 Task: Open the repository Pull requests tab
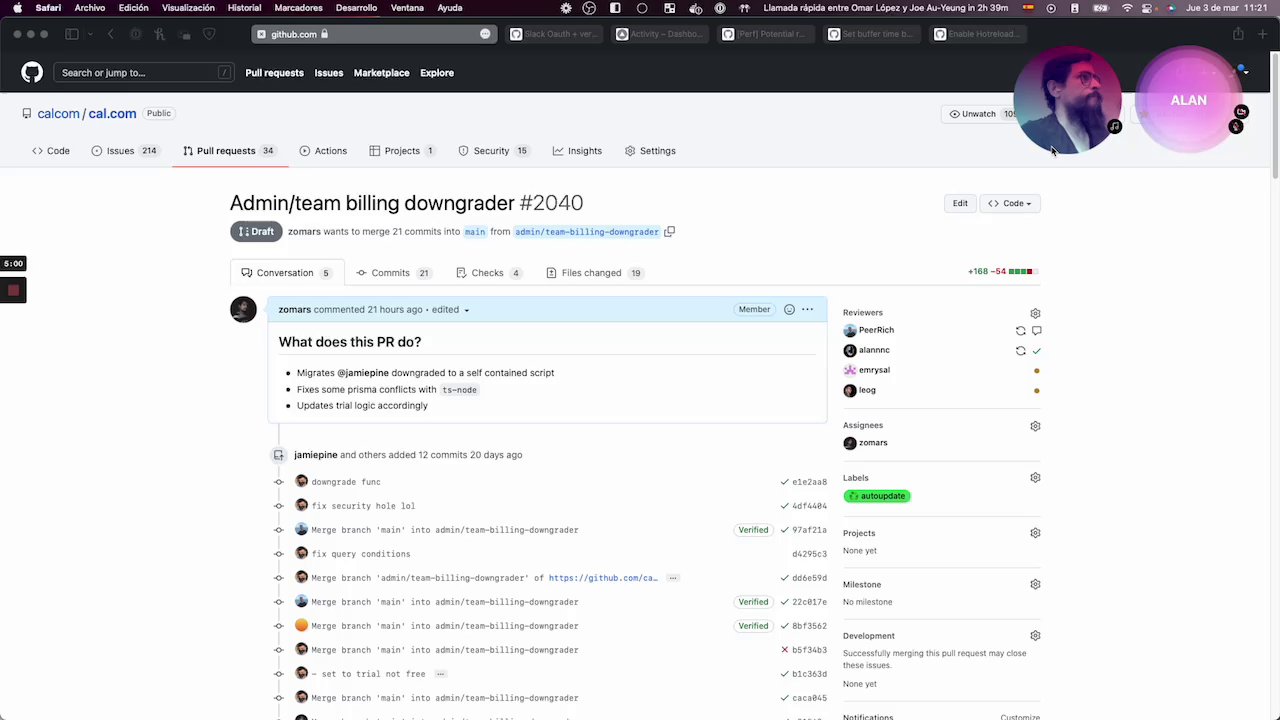click(x=229, y=151)
